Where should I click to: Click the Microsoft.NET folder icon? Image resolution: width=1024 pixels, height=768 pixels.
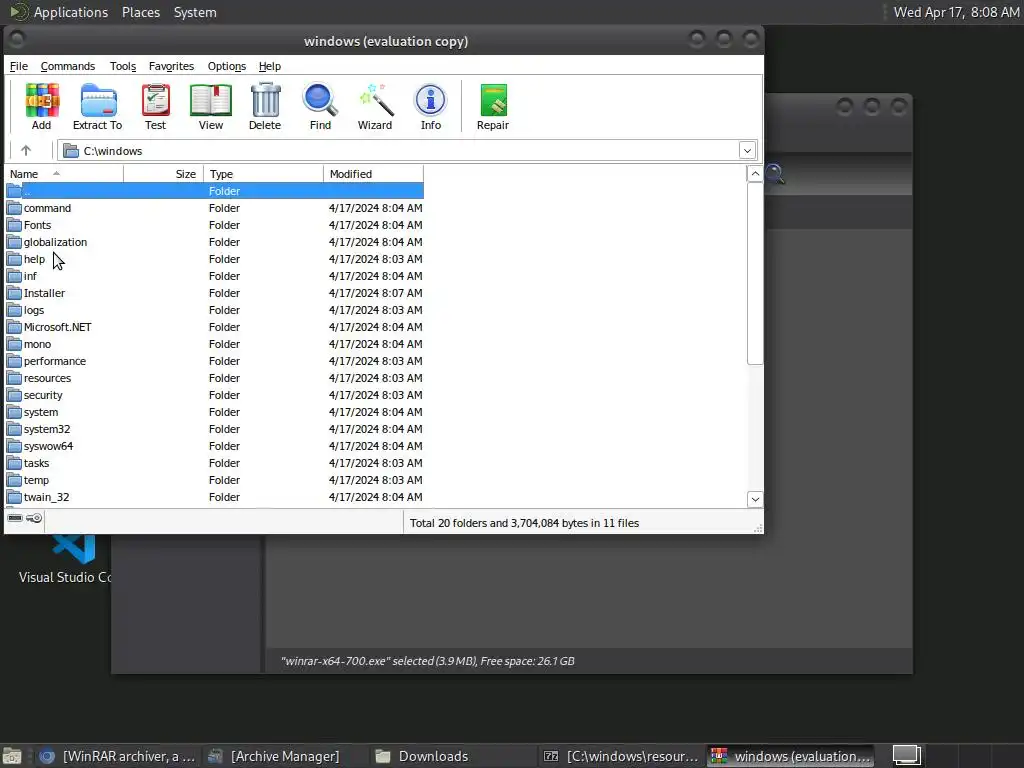(14, 327)
